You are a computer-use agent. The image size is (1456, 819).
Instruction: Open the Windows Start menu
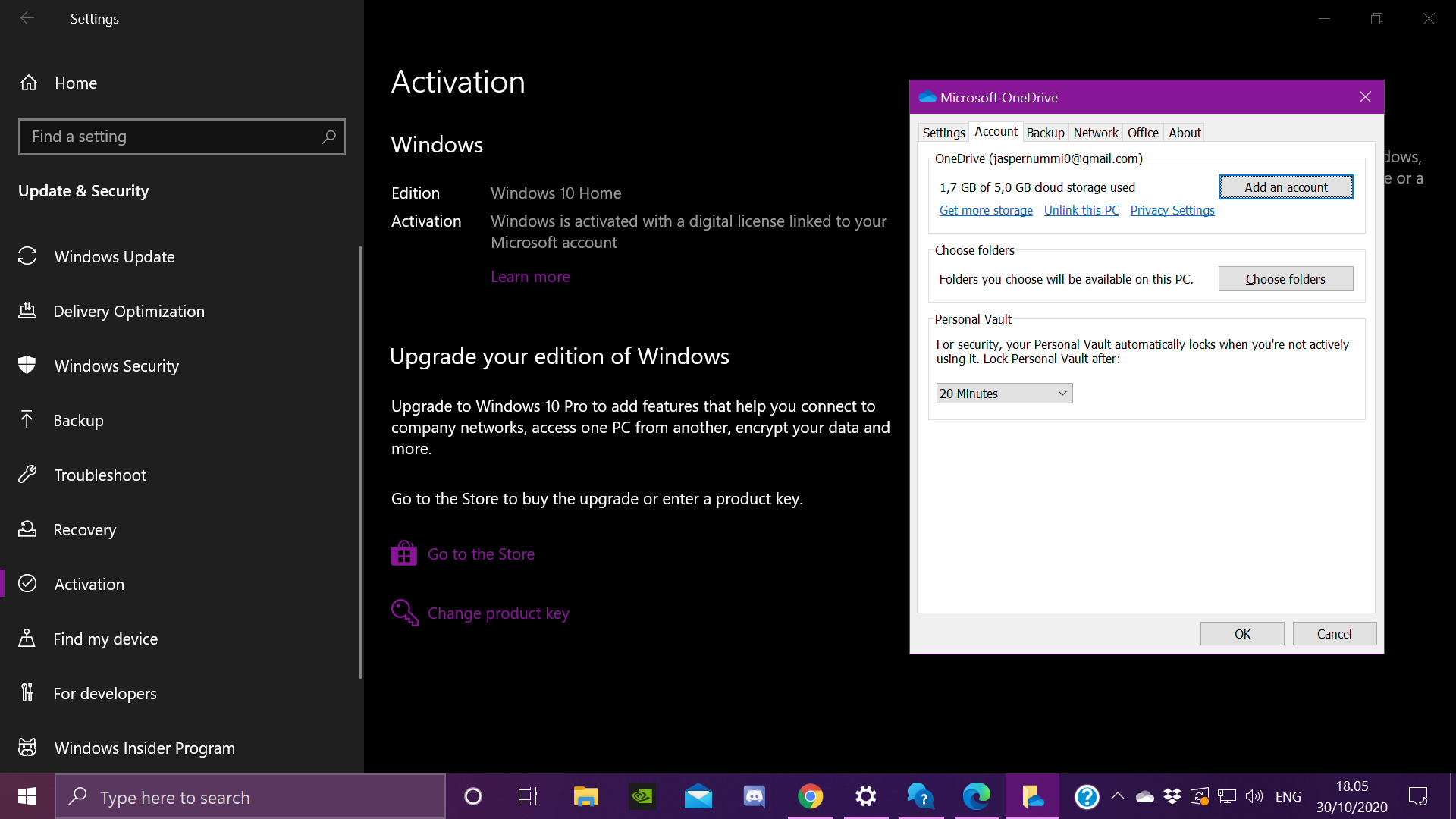[x=27, y=796]
